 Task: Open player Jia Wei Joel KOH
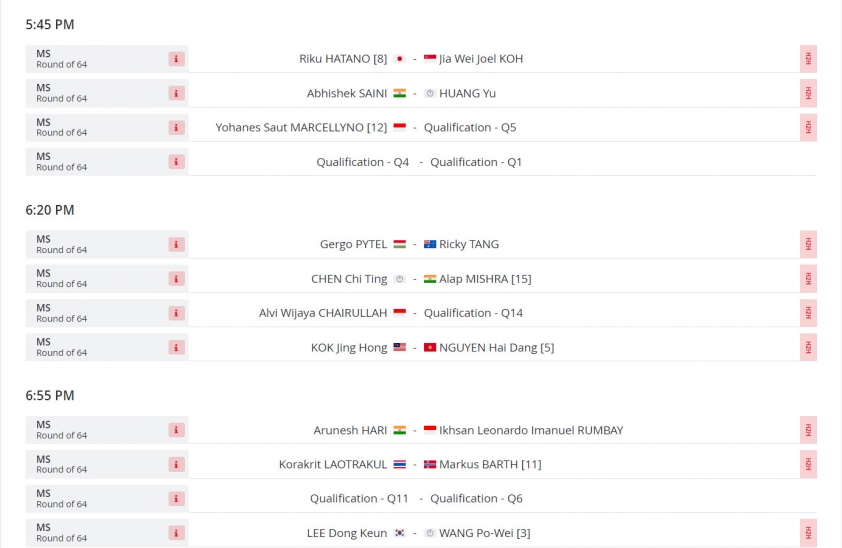coord(481,59)
